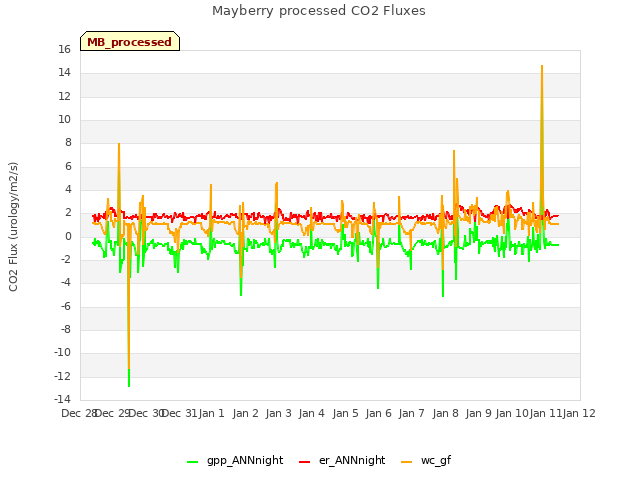The height and width of the screenshot is (480, 640).
Task: Click the MB_processed tab label
Action: click(x=129, y=42)
